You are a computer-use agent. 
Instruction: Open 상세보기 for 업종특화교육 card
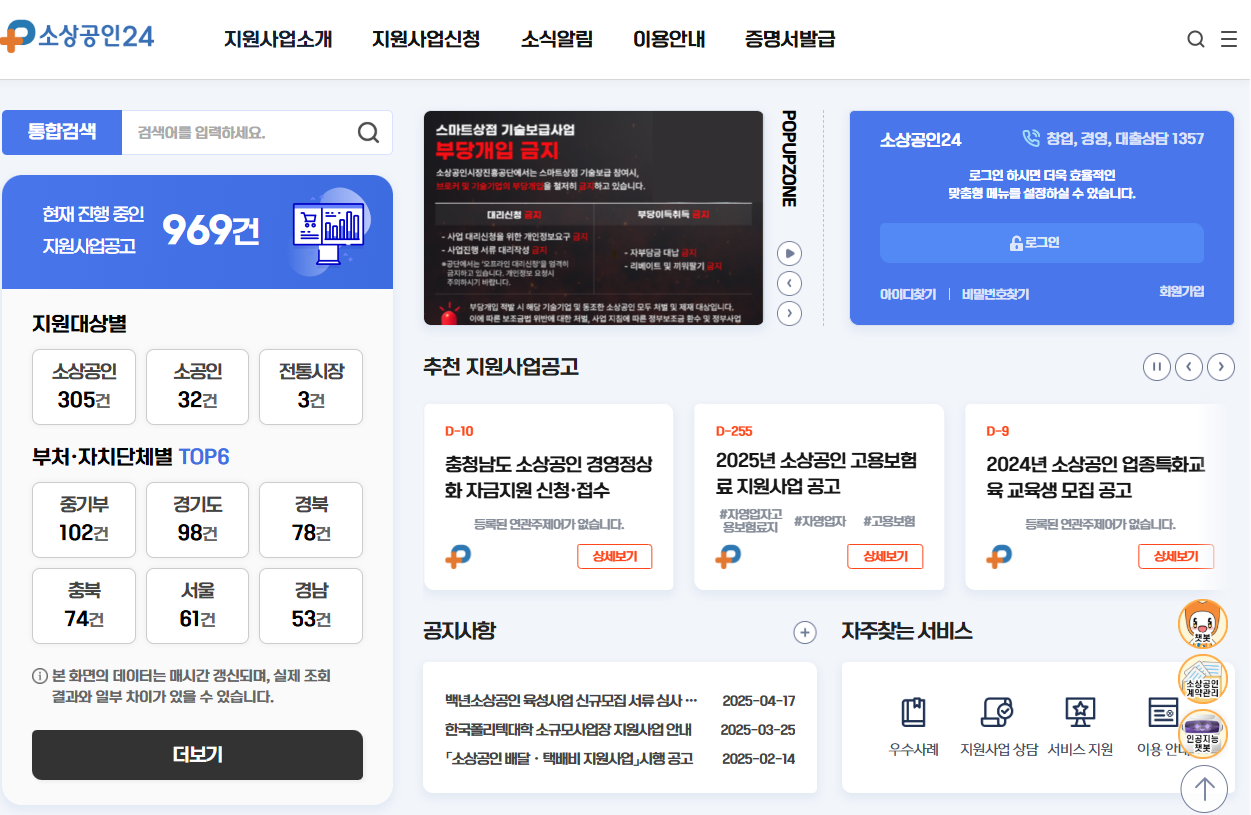click(x=1176, y=557)
